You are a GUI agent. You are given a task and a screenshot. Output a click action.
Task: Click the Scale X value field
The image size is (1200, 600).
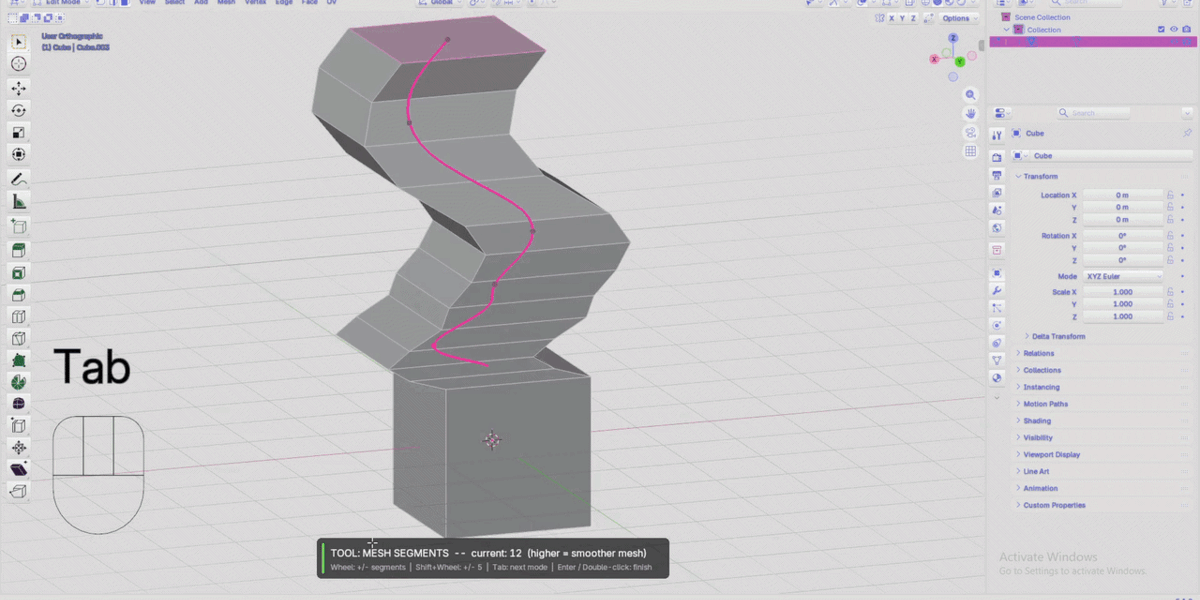tap(1124, 292)
